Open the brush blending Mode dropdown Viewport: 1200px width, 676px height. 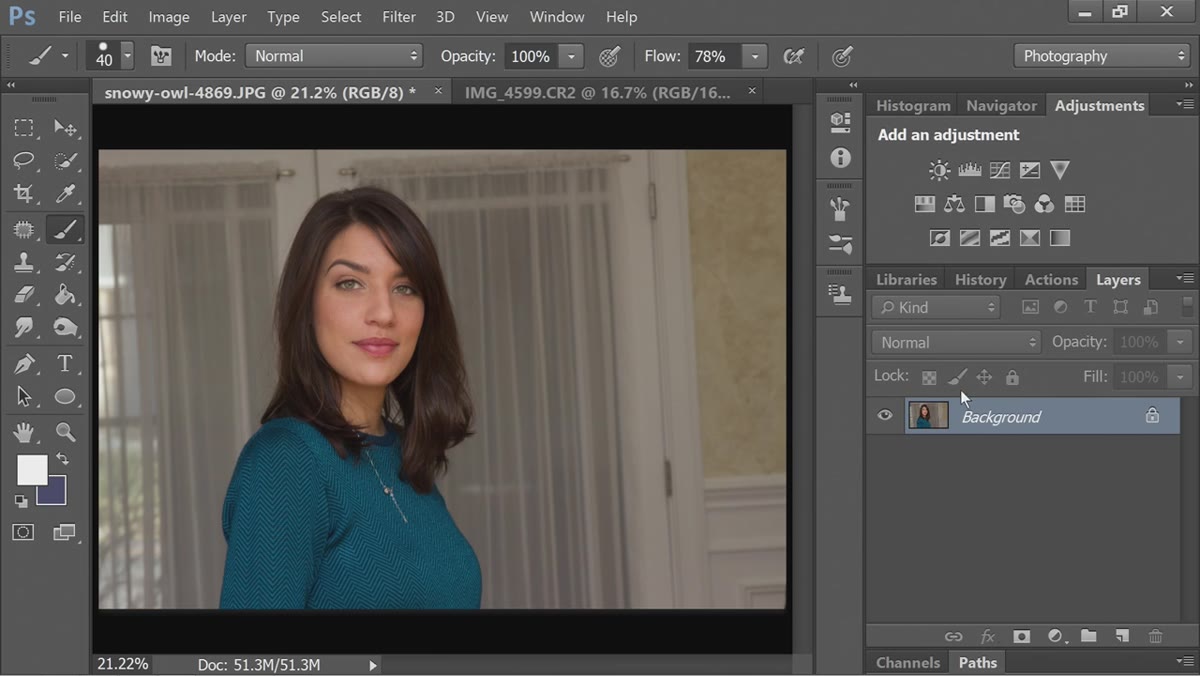pos(335,56)
